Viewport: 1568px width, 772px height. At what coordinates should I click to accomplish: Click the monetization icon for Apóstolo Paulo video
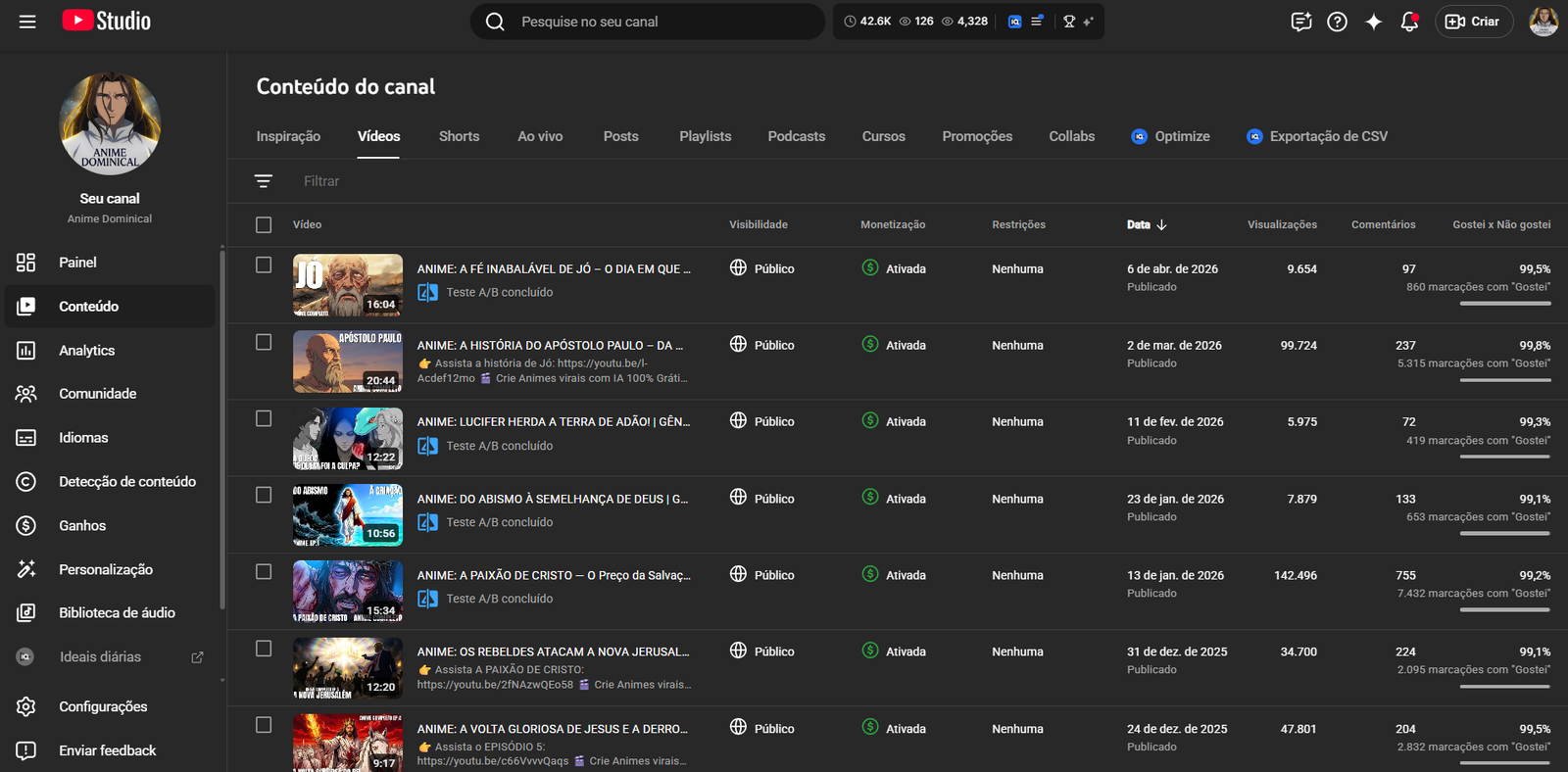pos(870,344)
